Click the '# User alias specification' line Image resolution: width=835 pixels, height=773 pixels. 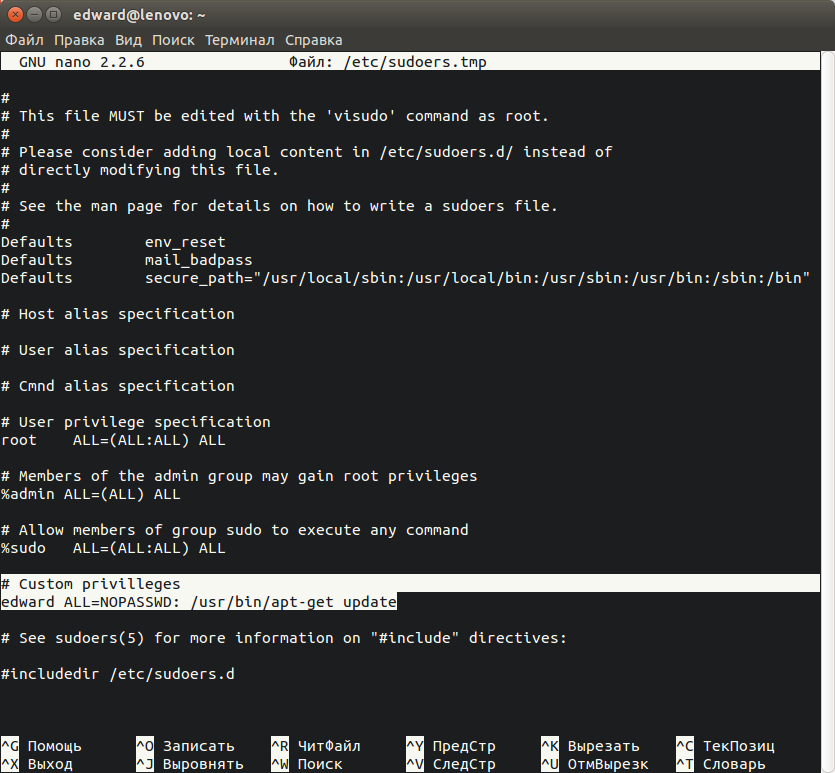tap(118, 350)
